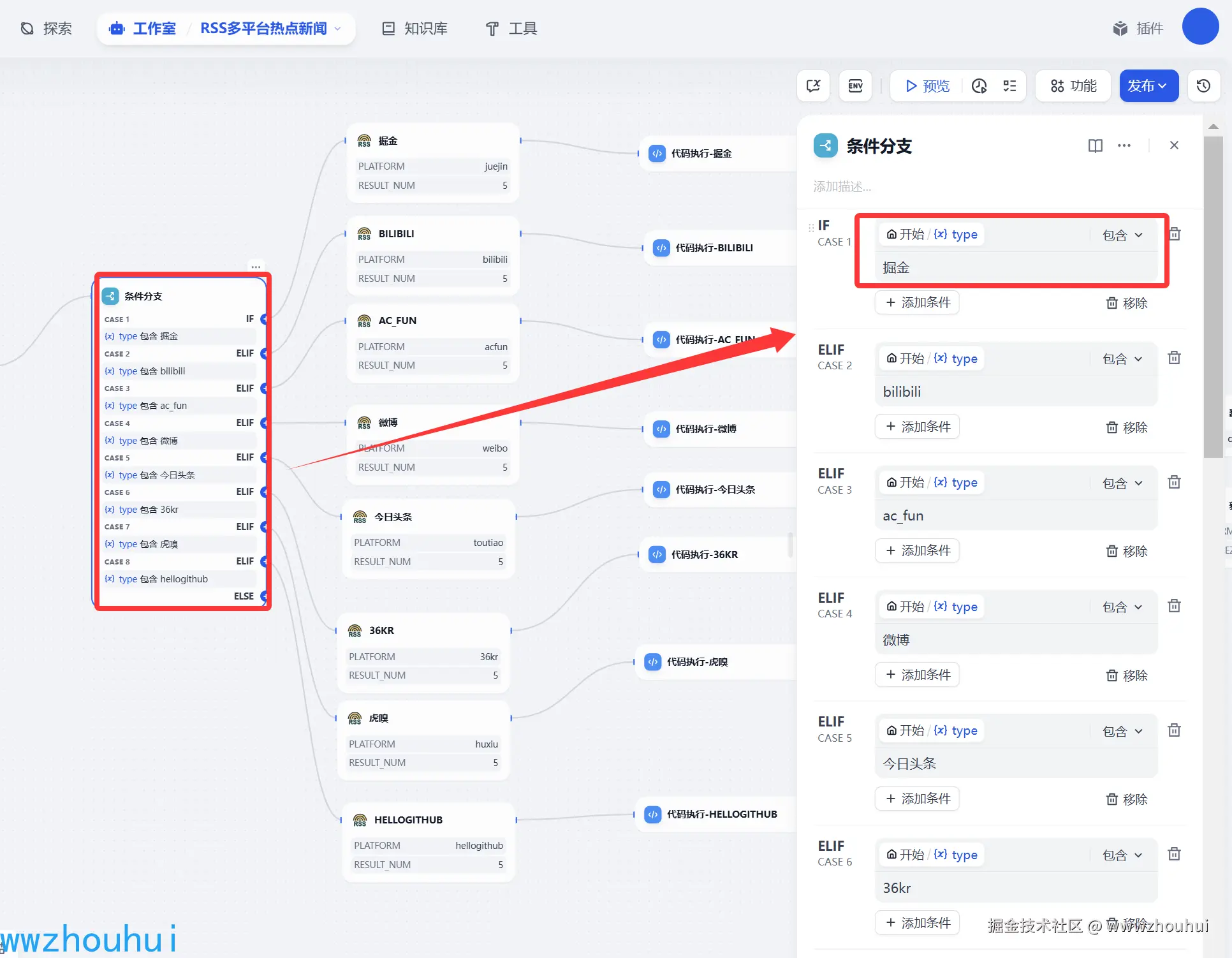Expand the 包含 operator dropdown for CASE 1
Screen dimensions: 1232x958
(1122, 235)
